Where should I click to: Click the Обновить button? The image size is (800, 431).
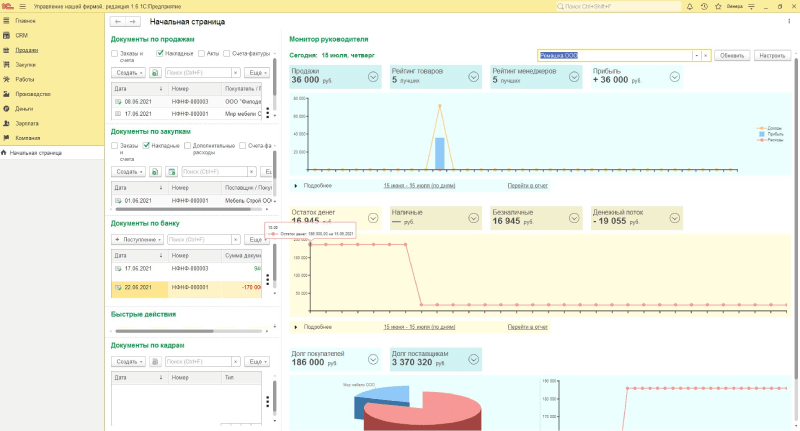pyautogui.click(x=732, y=55)
